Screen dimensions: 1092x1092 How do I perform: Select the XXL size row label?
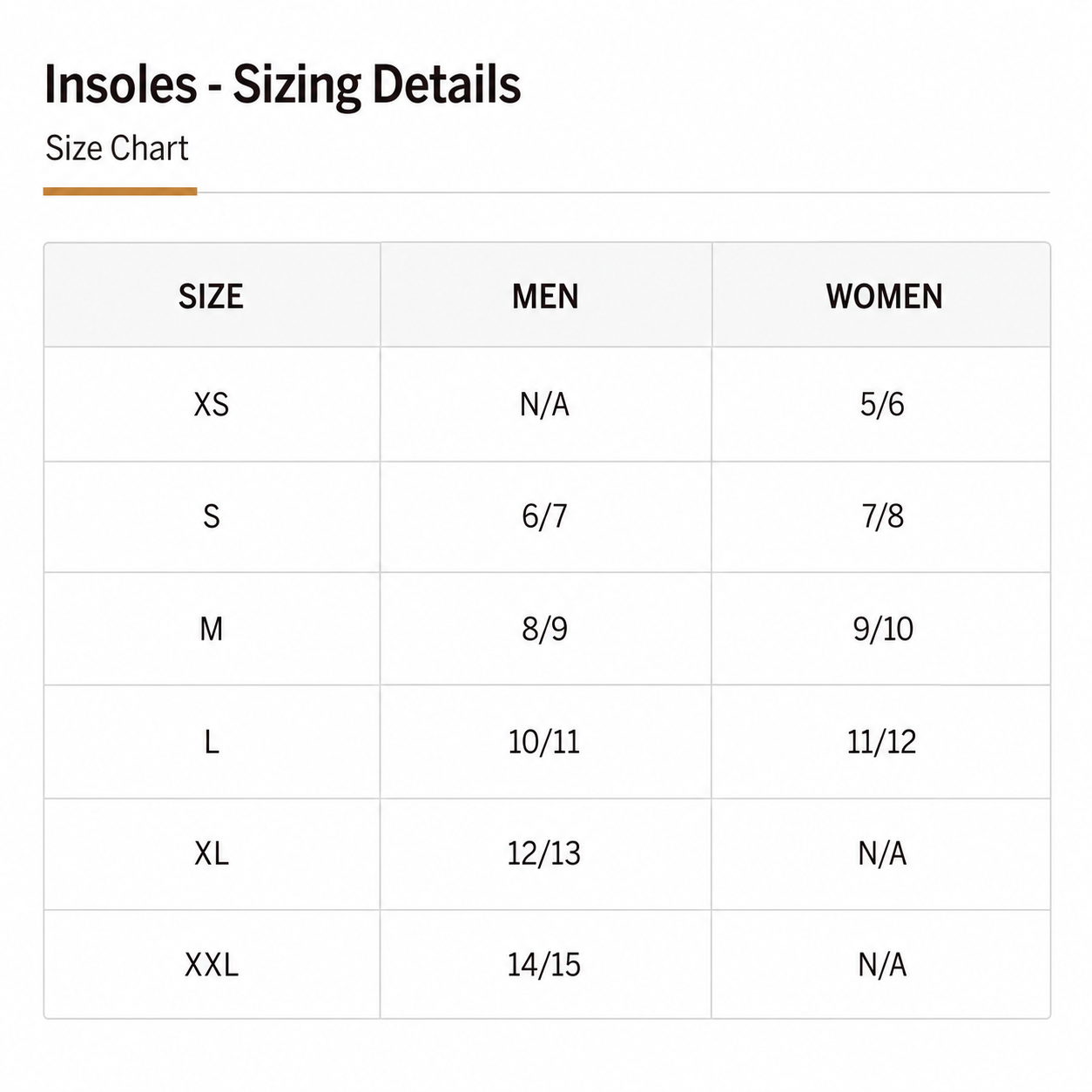pyautogui.click(x=212, y=964)
